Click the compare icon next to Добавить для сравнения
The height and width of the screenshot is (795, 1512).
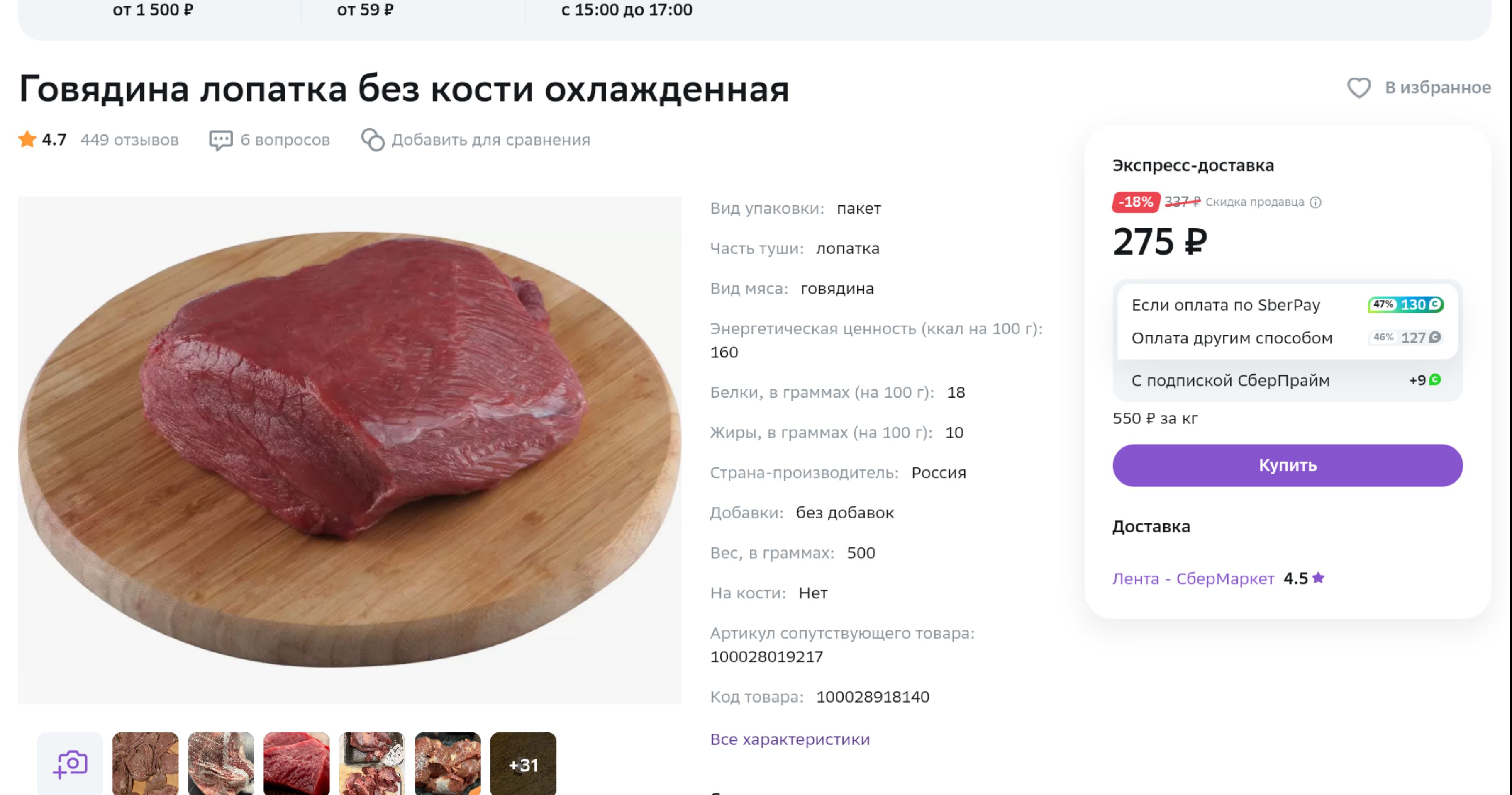click(x=373, y=140)
